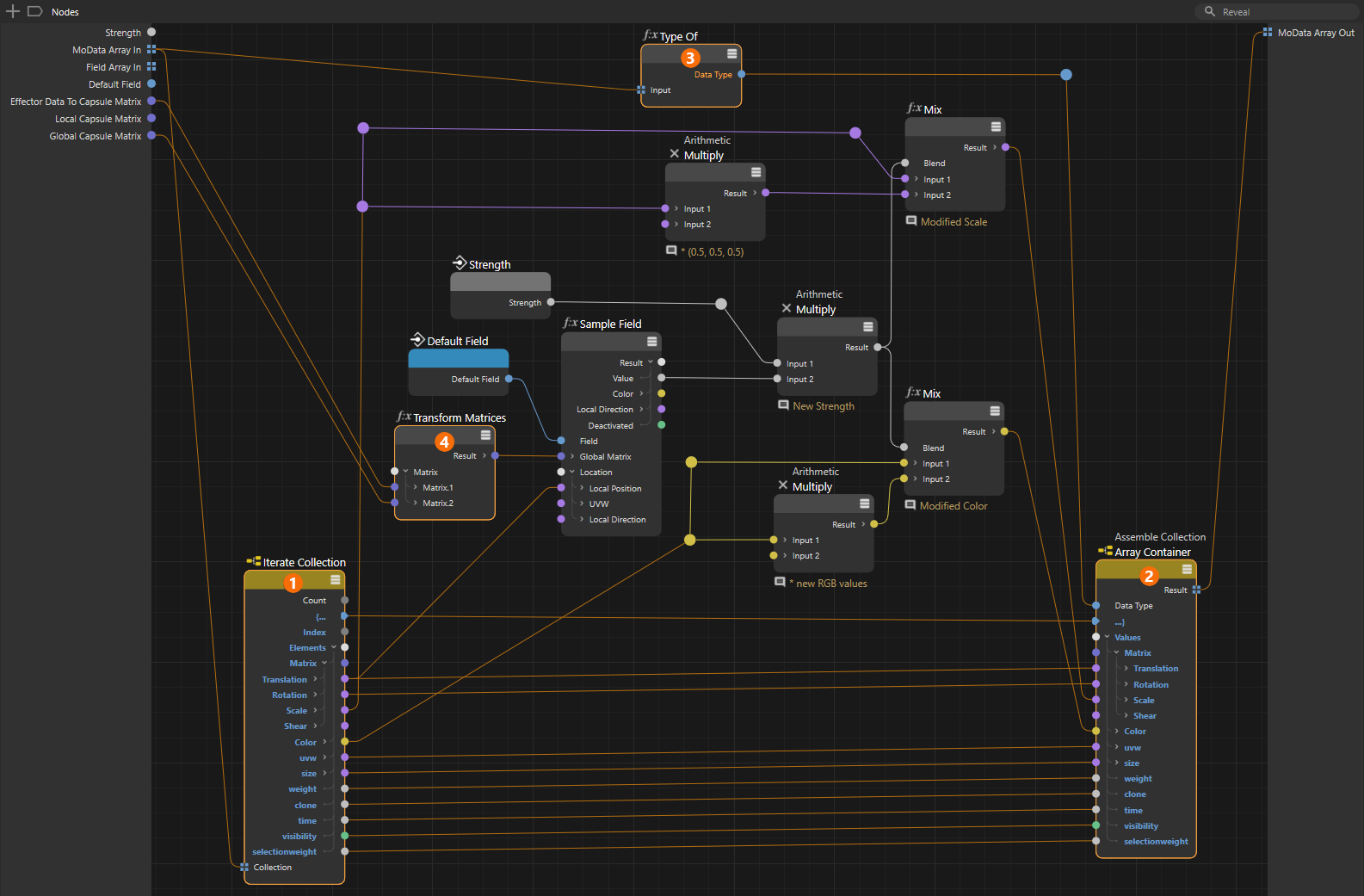
Task: Expand Matrix.1 on Transform Matrices node
Action: point(415,487)
